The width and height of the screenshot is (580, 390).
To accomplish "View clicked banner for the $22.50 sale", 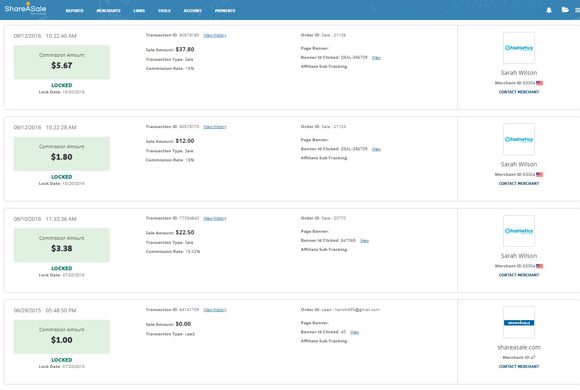I will (x=364, y=241).
